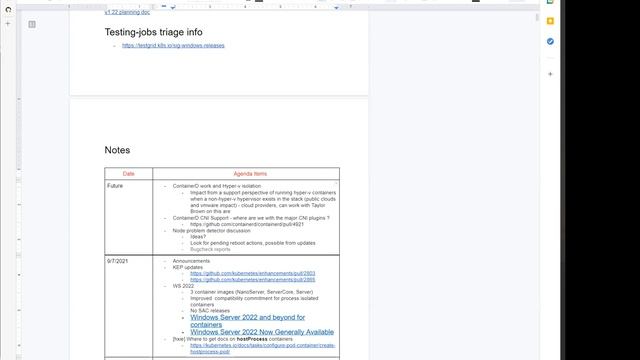Open Google Keep side panel icon

pyautogui.click(x=550, y=21)
